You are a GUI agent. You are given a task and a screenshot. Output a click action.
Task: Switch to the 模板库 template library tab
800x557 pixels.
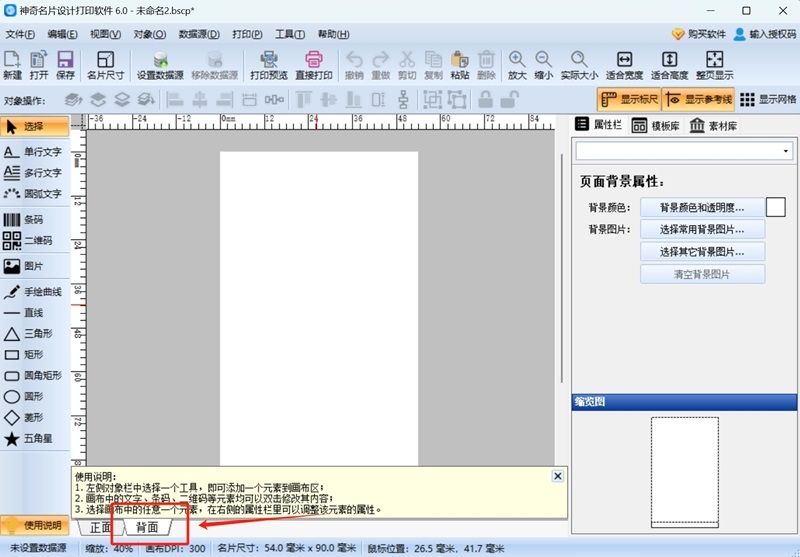click(655, 125)
